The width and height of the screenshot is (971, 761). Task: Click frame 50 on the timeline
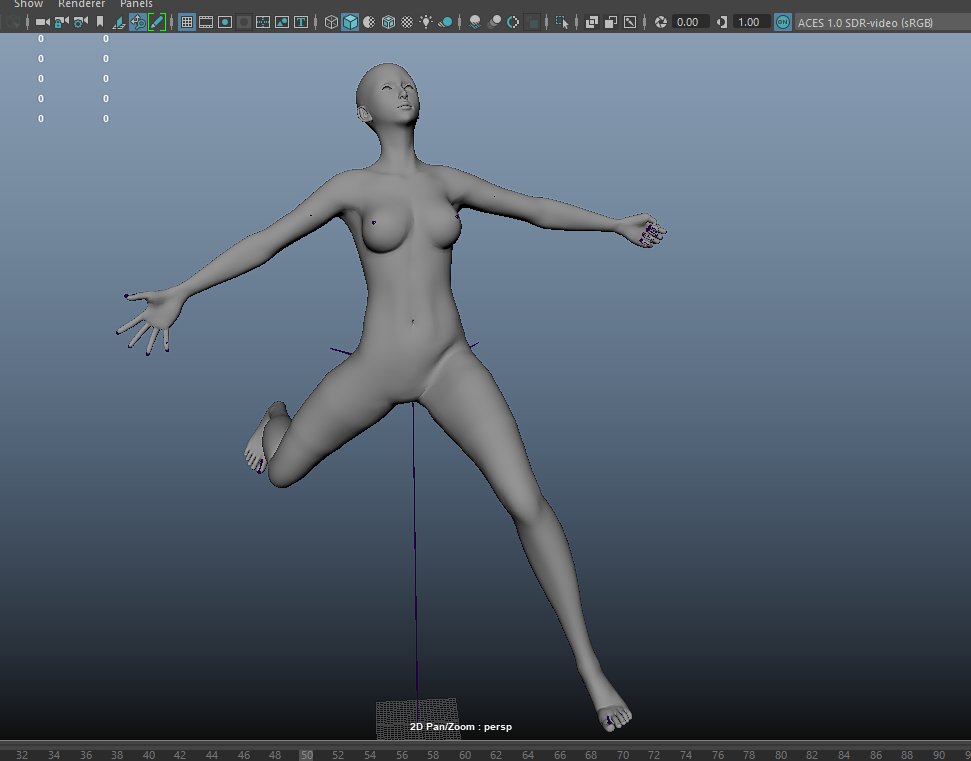coord(307,755)
